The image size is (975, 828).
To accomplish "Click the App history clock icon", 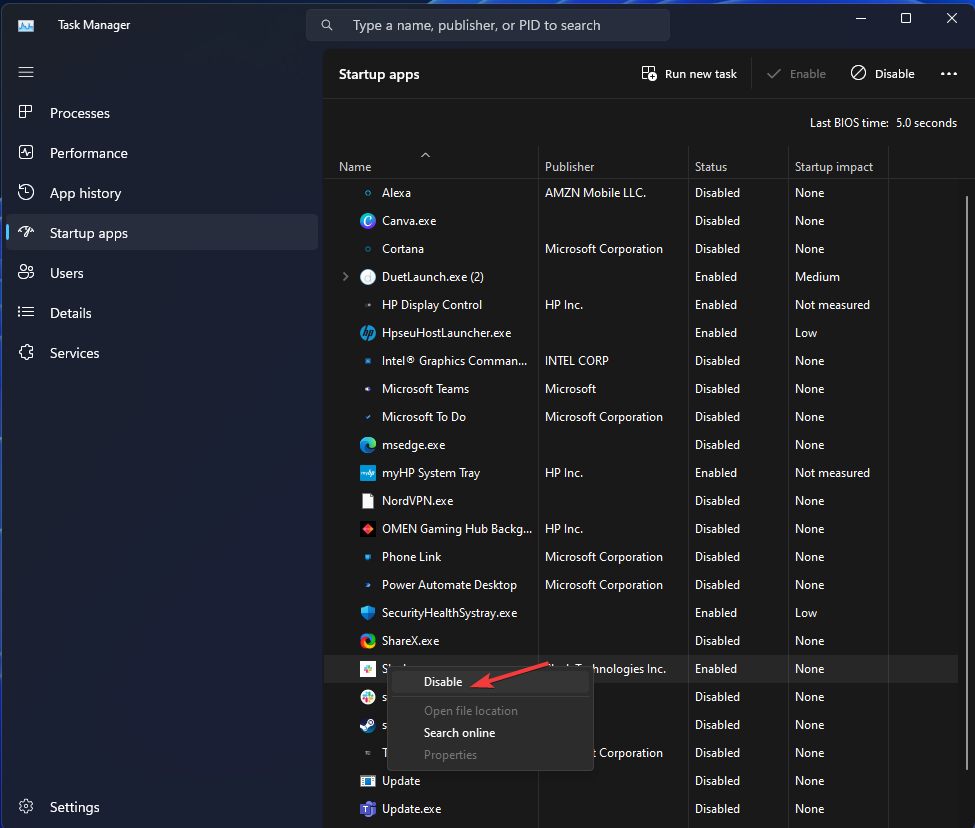I will (26, 192).
